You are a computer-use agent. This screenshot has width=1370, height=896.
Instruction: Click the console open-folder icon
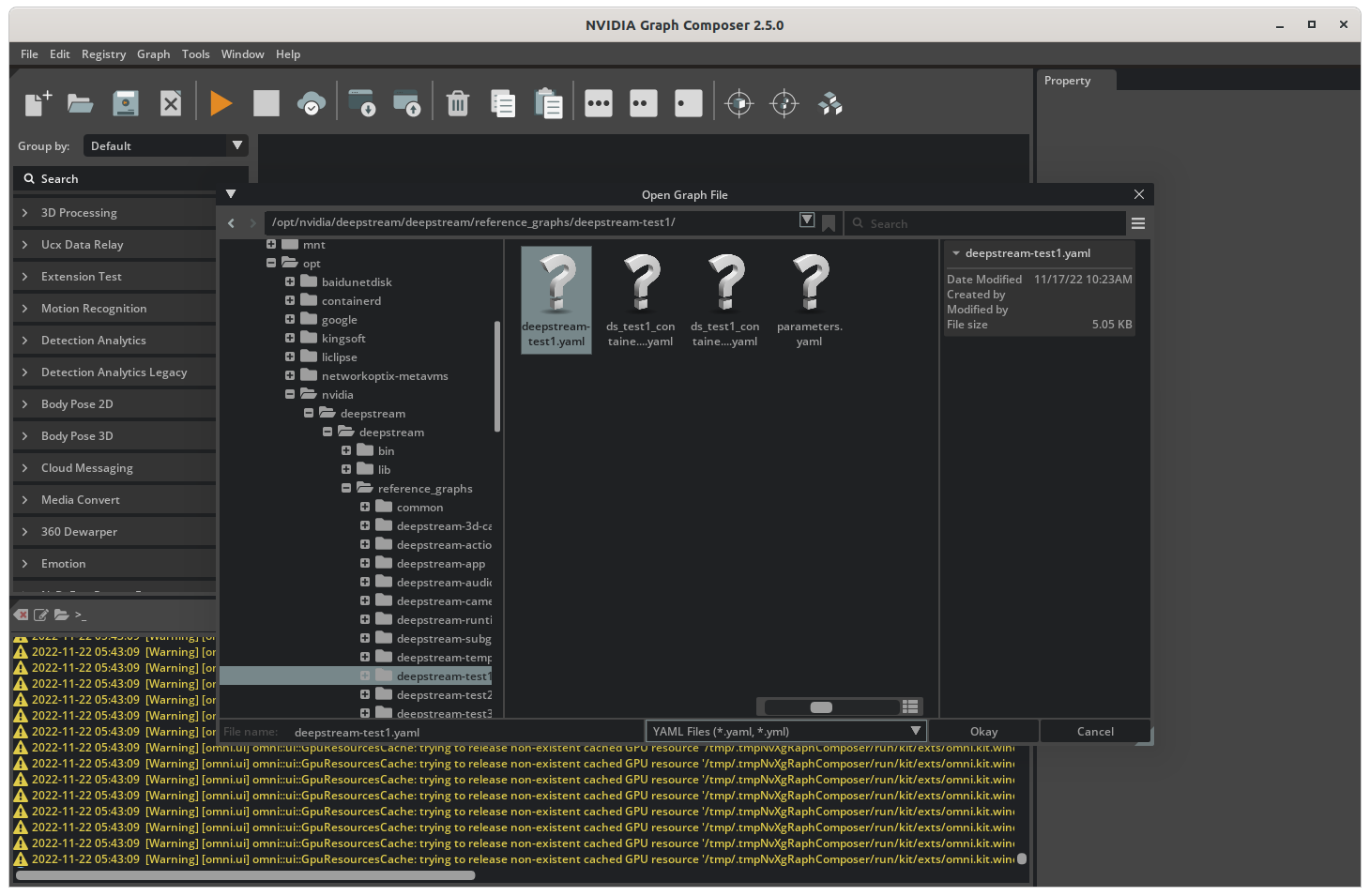[61, 615]
